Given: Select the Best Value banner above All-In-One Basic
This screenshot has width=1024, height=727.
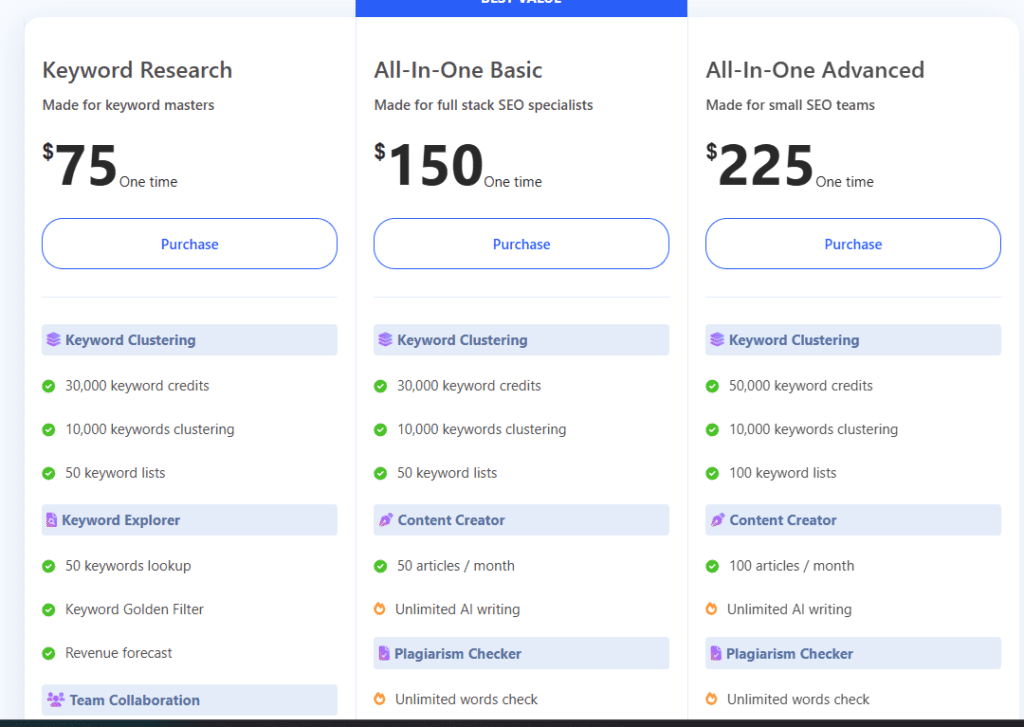Looking at the screenshot, I should 521,6.
